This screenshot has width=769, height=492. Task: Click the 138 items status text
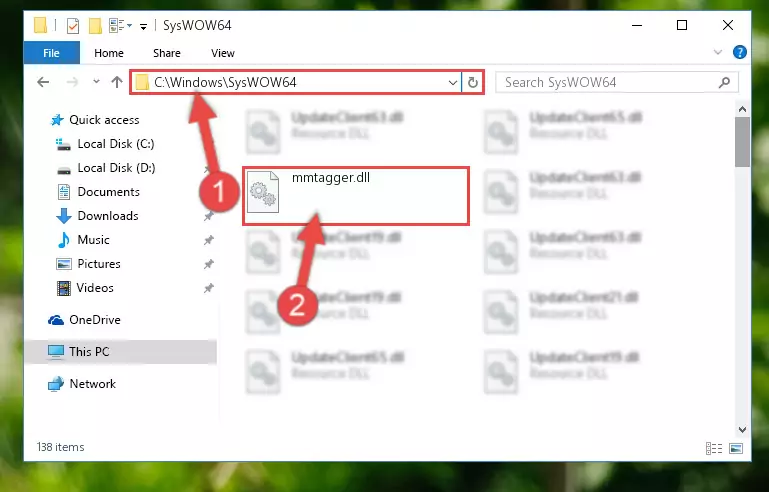point(60,447)
